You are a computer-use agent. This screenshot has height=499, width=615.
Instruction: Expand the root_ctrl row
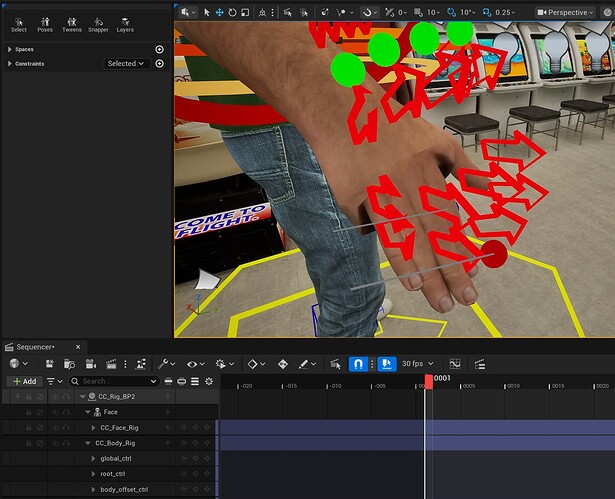pyautogui.click(x=93, y=474)
